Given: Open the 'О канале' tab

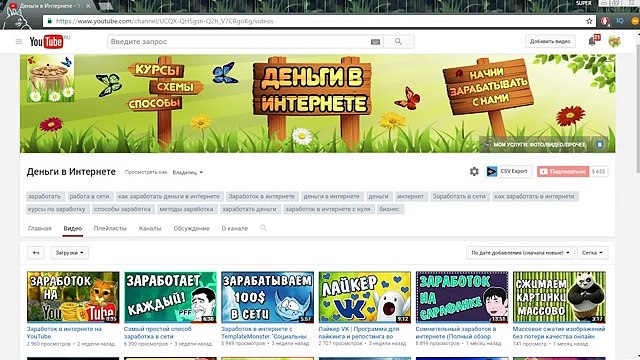Looking at the screenshot, I should click(235, 228).
